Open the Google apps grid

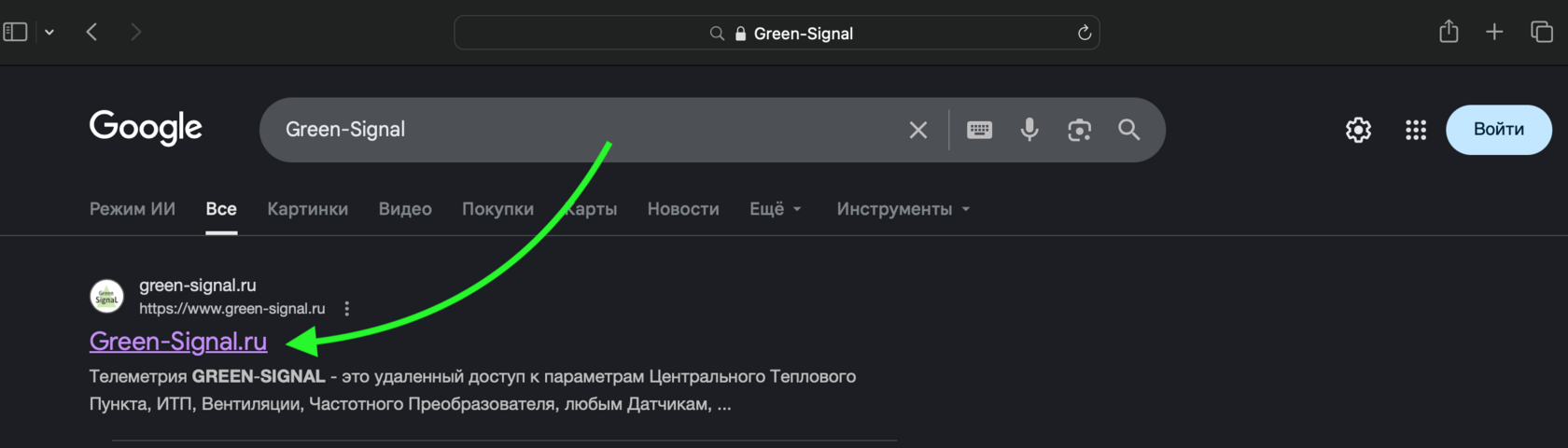[x=1416, y=130]
